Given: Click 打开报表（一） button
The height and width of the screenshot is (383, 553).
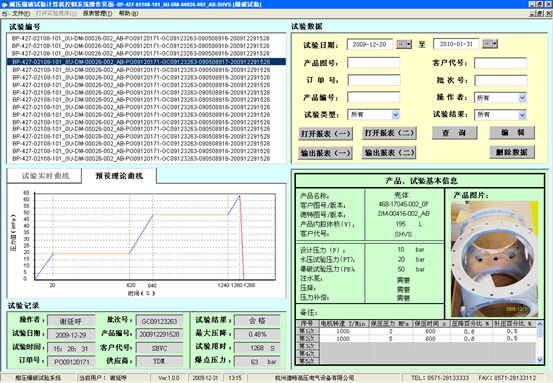Looking at the screenshot, I should [x=325, y=134].
